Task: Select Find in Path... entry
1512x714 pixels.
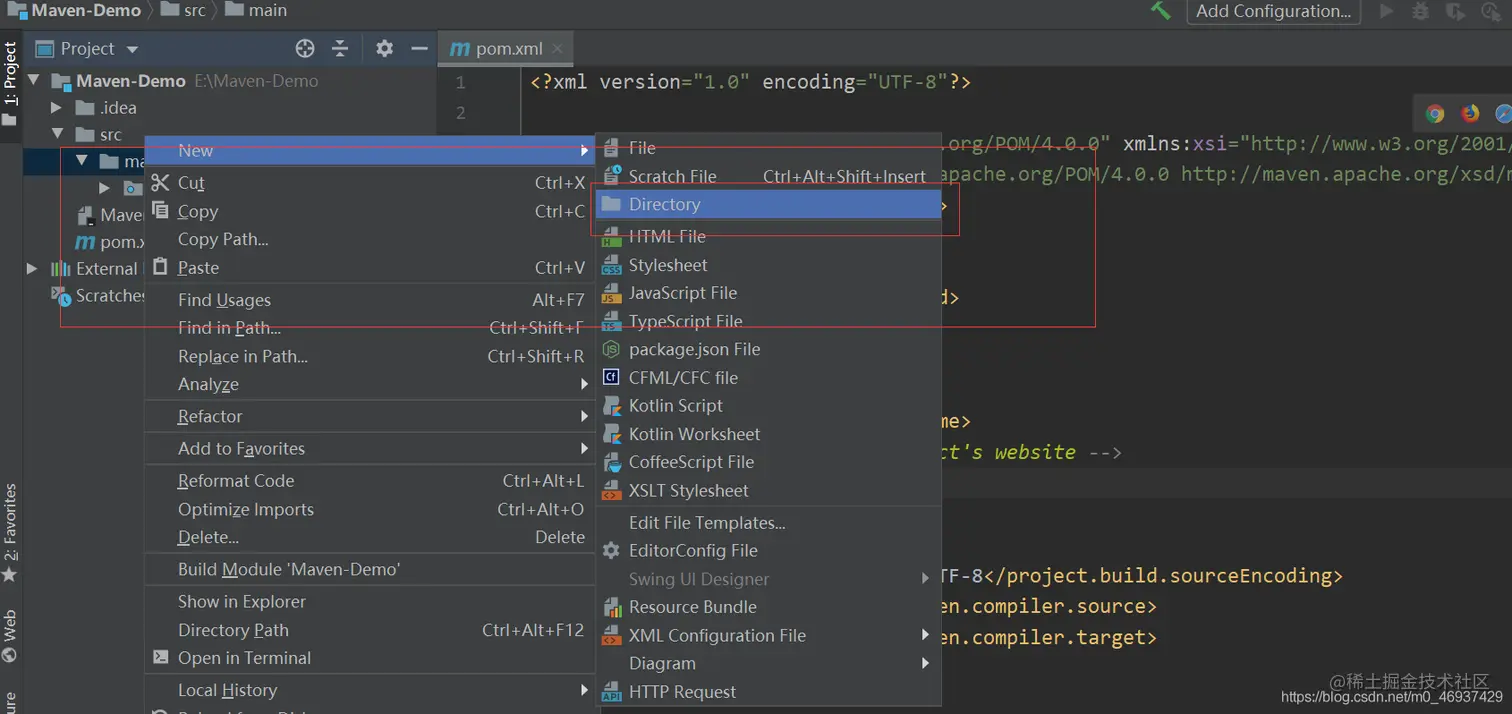Action: [x=370, y=328]
